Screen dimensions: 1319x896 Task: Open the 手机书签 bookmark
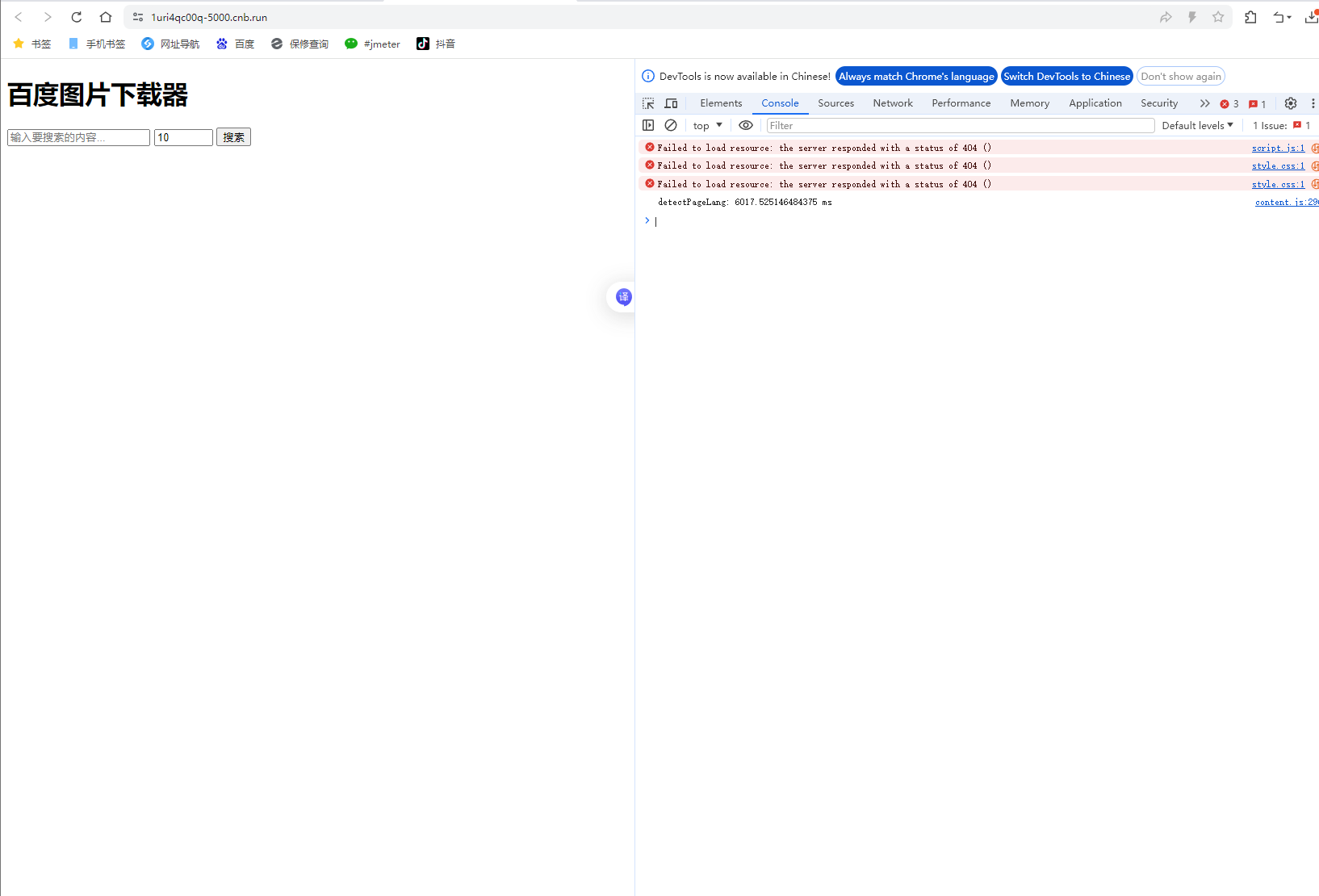[97, 44]
